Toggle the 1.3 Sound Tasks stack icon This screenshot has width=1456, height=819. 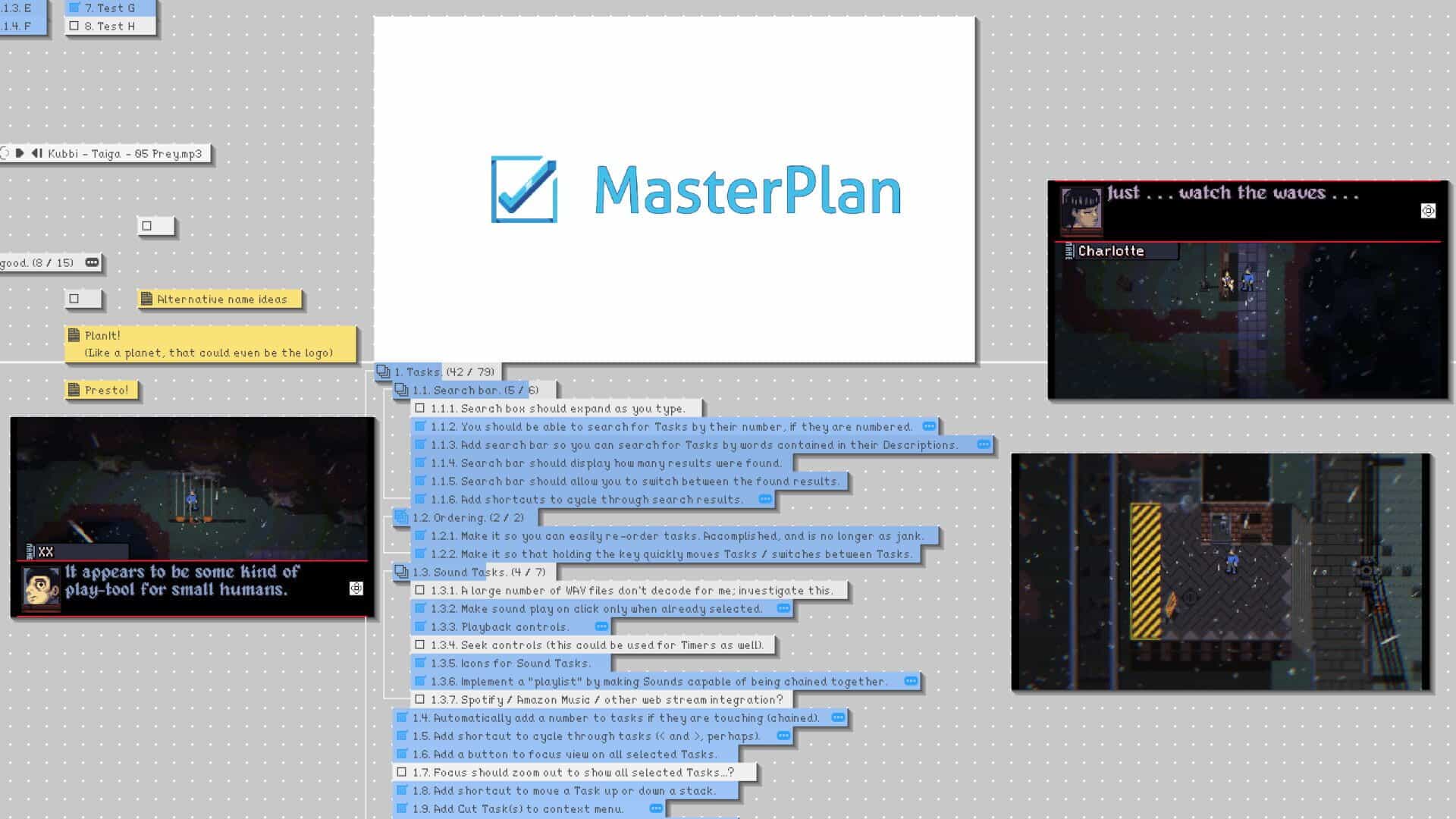click(x=401, y=572)
